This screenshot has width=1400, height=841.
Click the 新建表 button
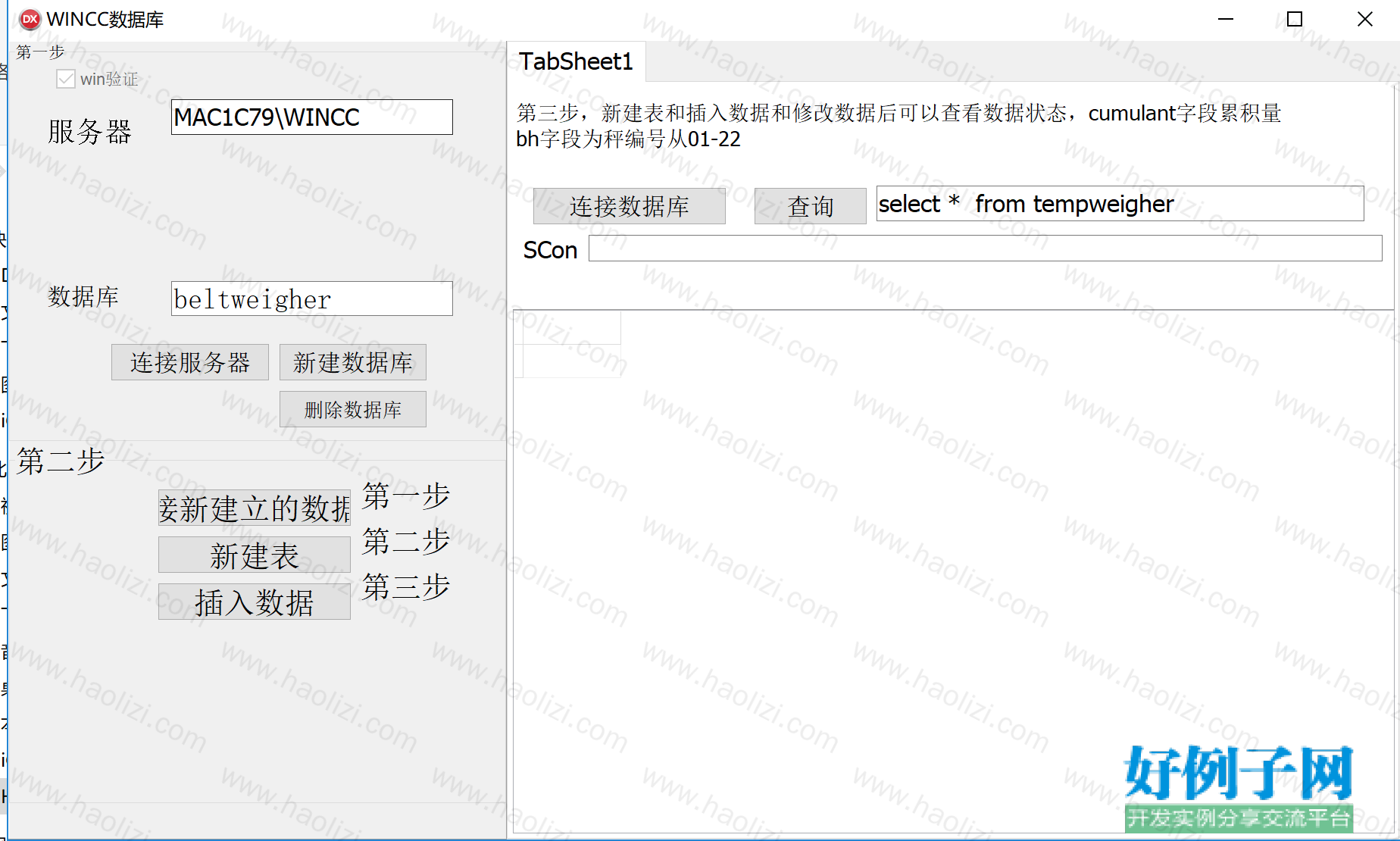click(255, 555)
